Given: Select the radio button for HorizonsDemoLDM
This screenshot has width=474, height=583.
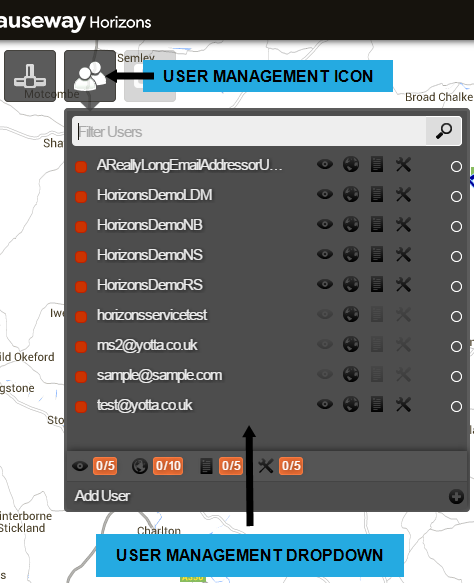Looking at the screenshot, I should (x=456, y=196).
